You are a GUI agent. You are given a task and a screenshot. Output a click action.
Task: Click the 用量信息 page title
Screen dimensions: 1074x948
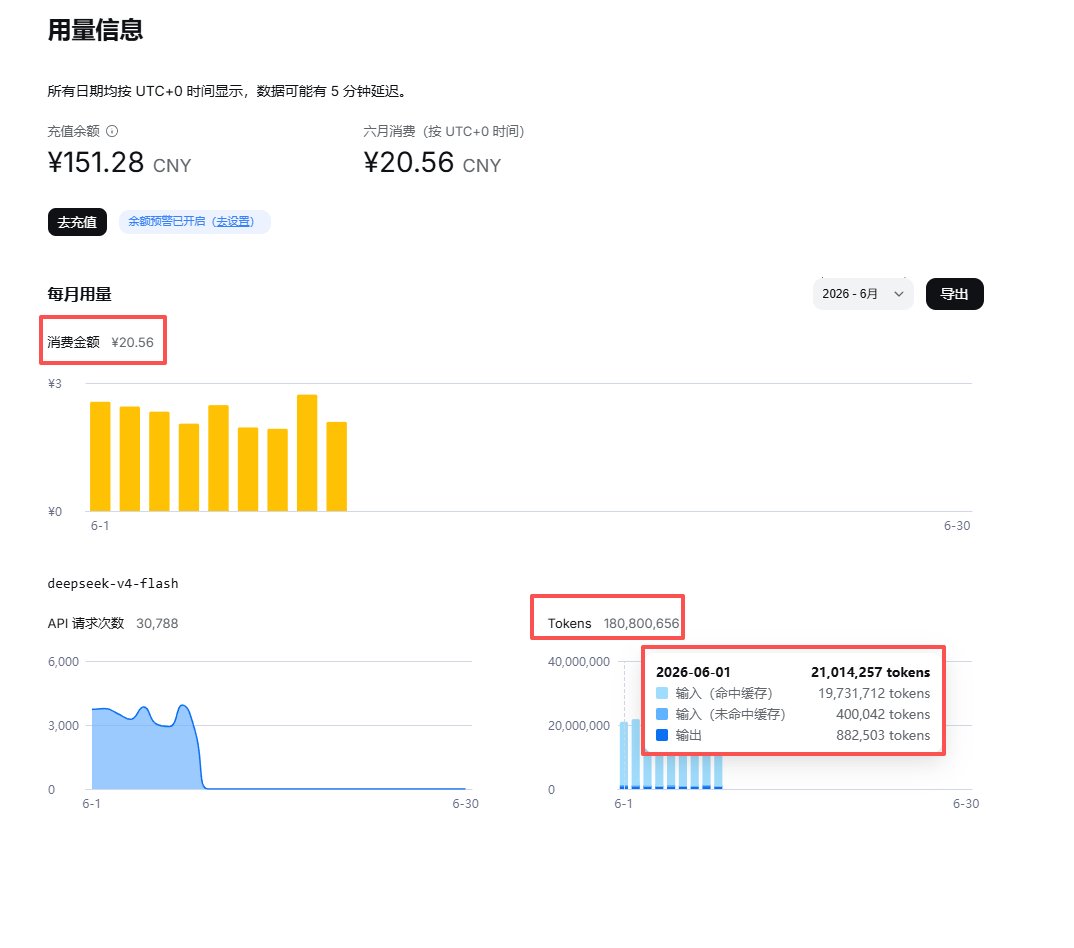click(x=95, y=30)
